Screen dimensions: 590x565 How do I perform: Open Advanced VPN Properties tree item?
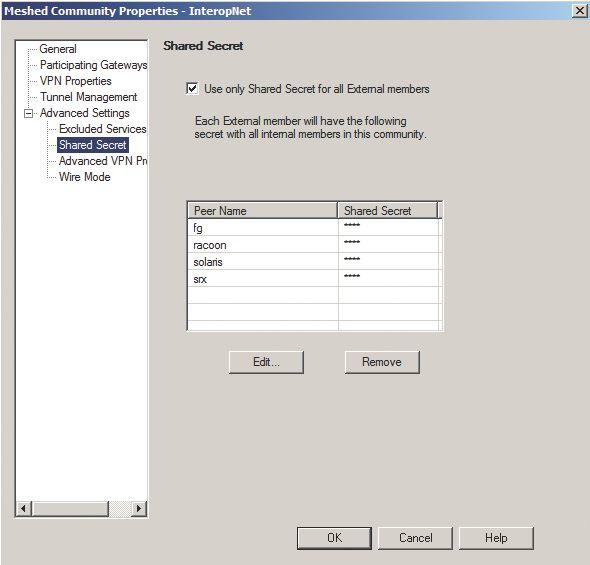[103, 161]
